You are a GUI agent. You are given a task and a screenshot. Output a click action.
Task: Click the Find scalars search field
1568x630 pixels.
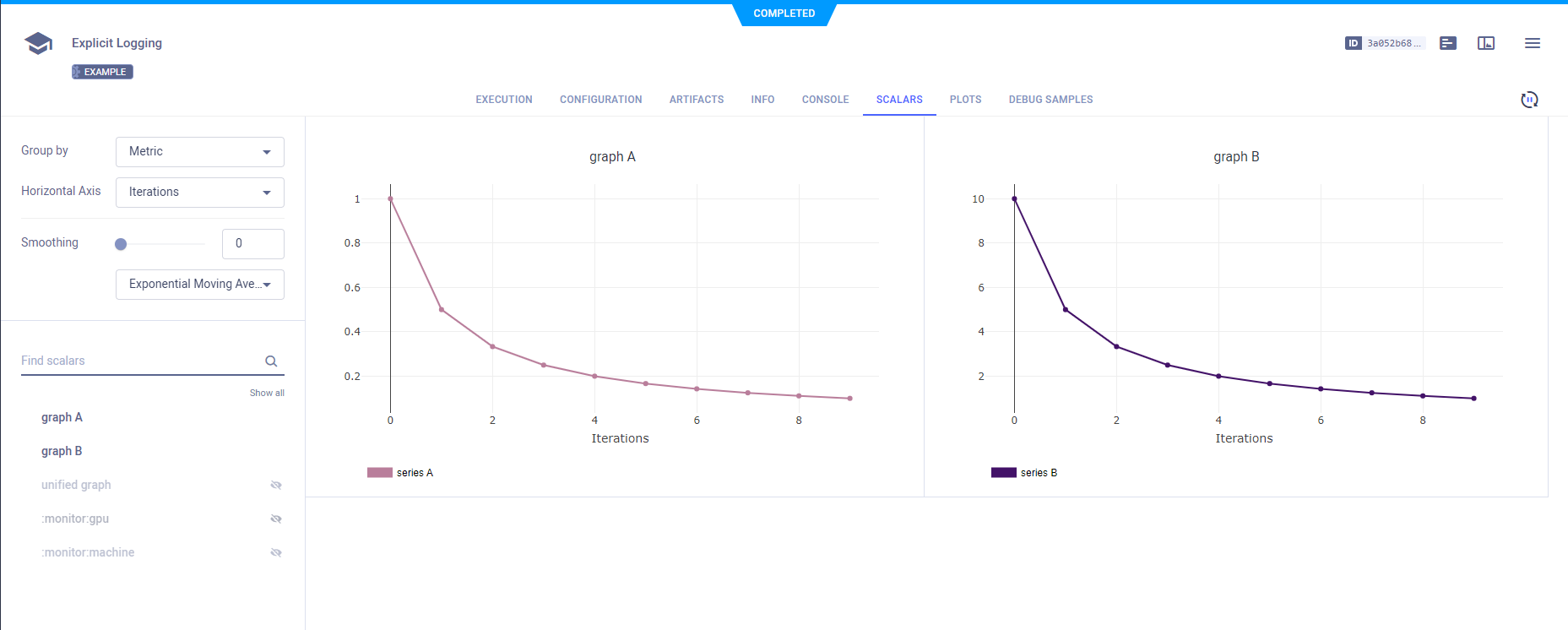139,361
